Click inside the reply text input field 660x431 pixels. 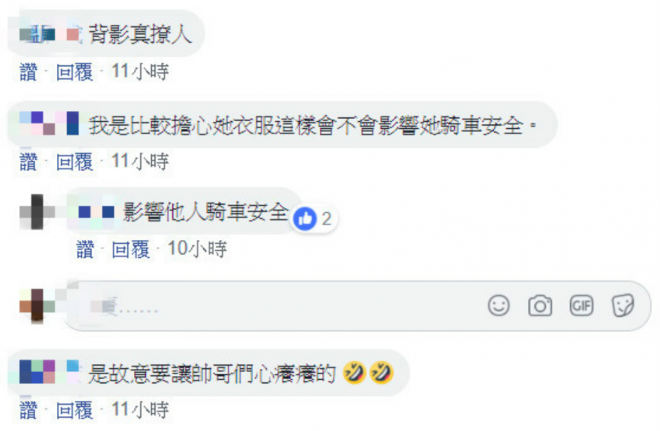click(286, 306)
